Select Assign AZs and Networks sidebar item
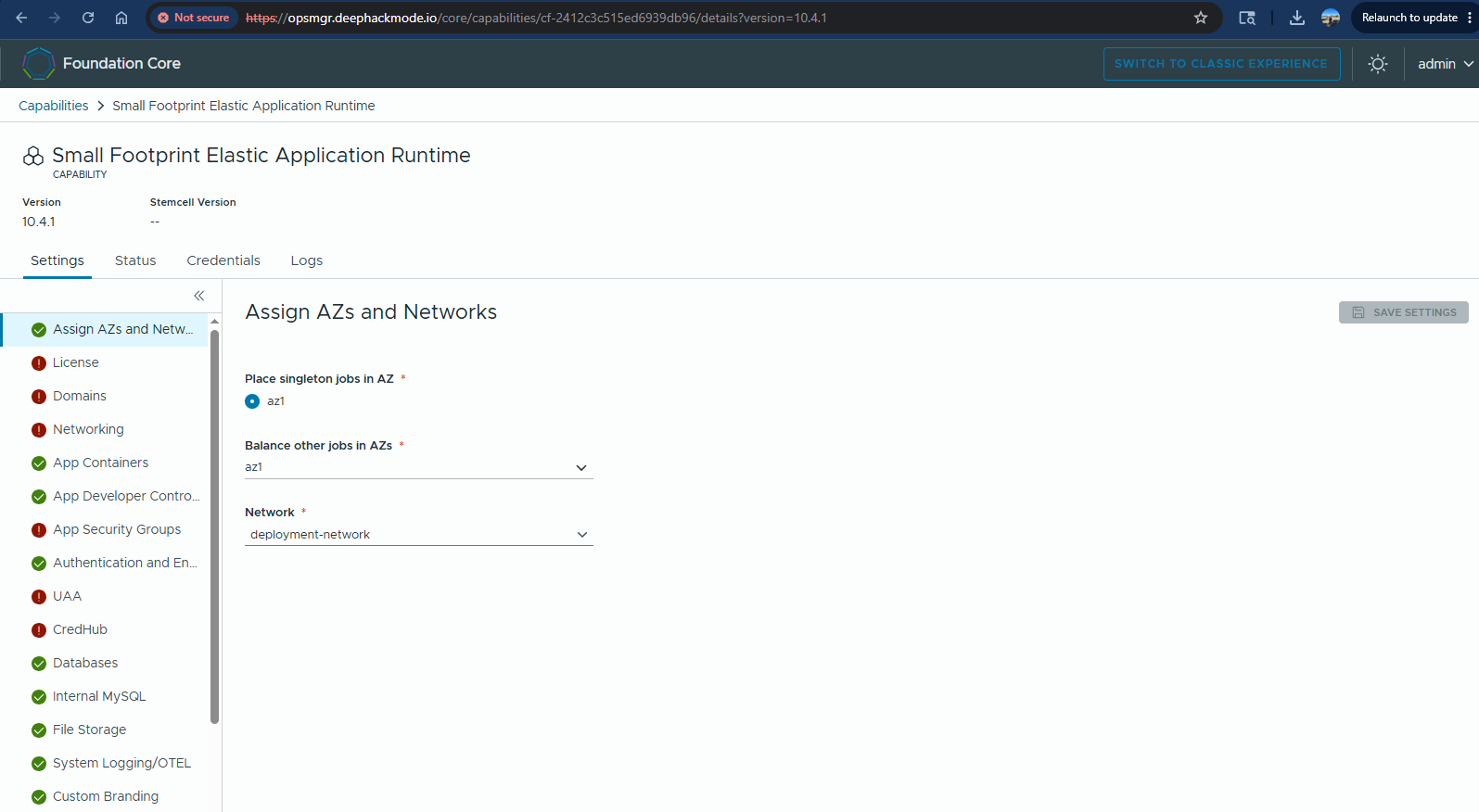This screenshot has height=812, width=1479. tap(106, 329)
